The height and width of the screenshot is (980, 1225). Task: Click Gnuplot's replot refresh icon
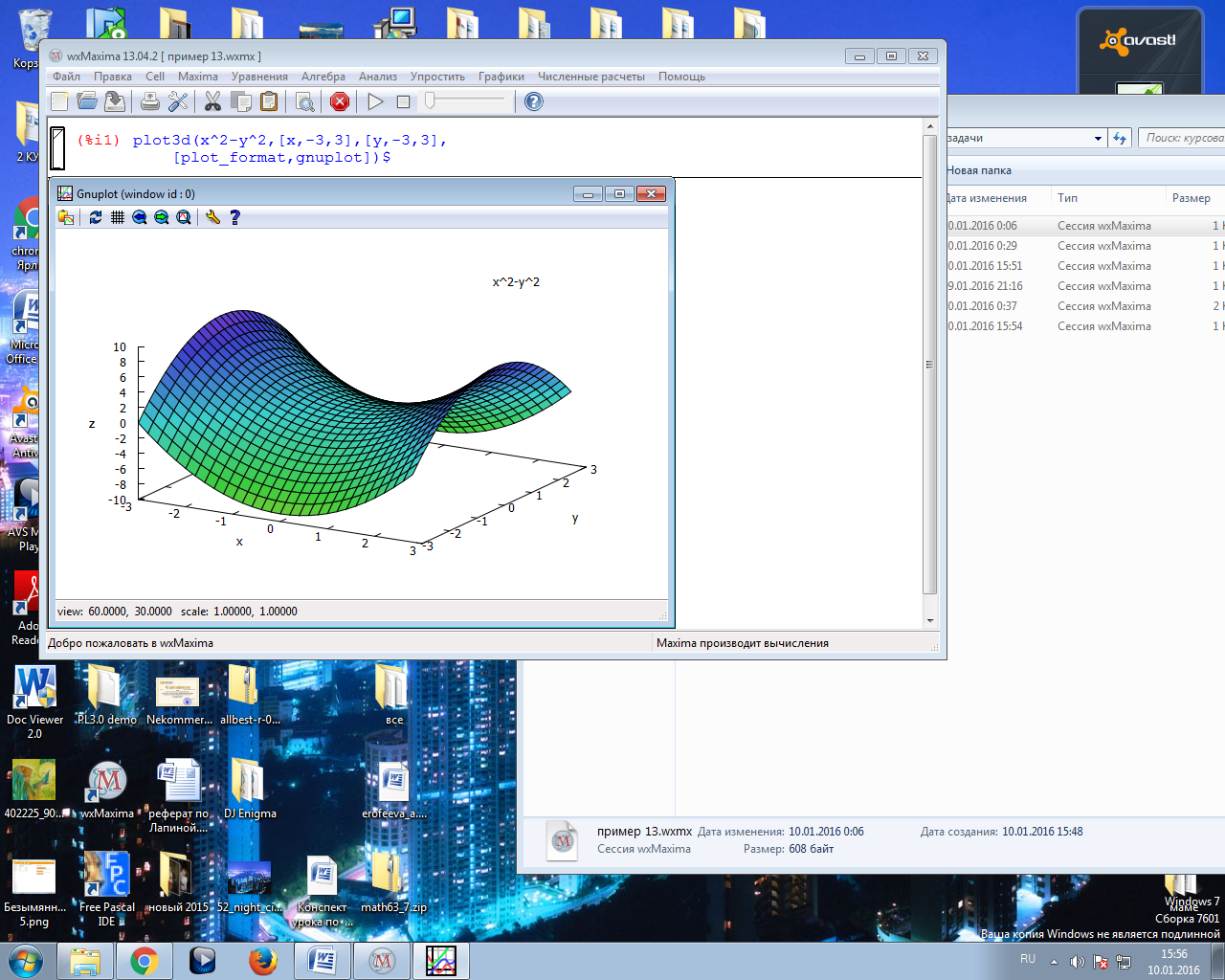coord(96,217)
